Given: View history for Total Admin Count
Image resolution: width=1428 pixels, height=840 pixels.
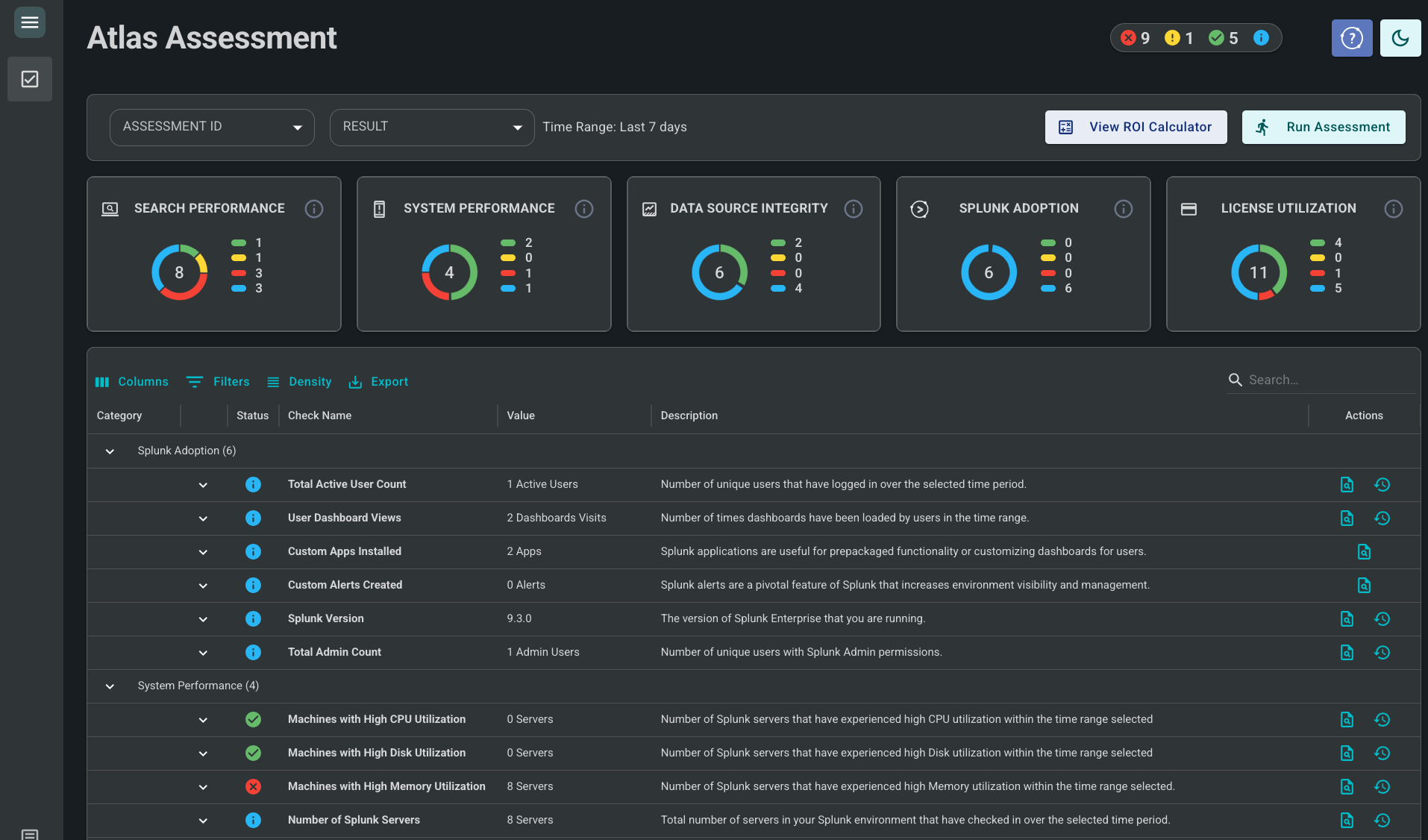Looking at the screenshot, I should pos(1382,653).
